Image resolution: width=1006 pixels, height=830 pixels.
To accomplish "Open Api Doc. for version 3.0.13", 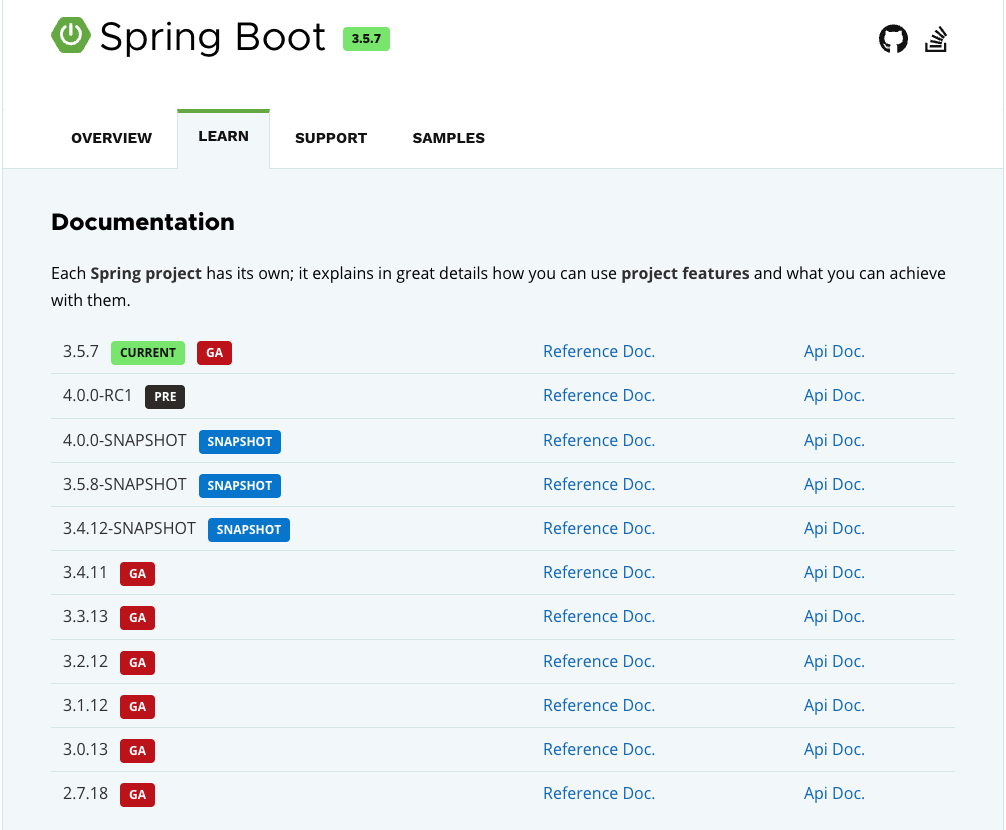I will coord(834,749).
